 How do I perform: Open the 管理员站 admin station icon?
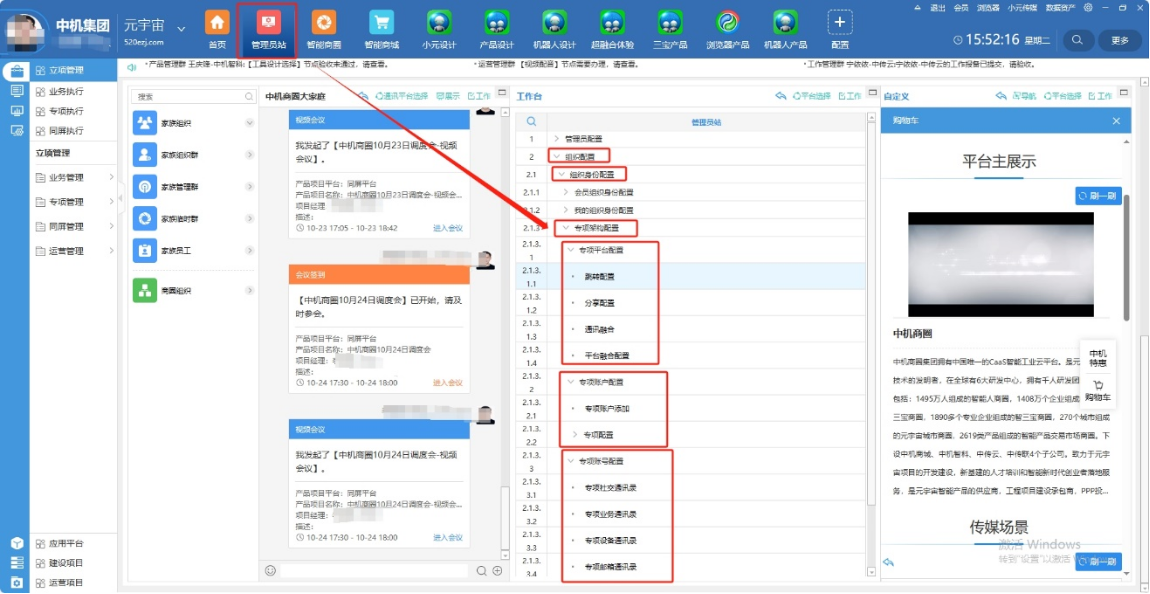point(268,23)
